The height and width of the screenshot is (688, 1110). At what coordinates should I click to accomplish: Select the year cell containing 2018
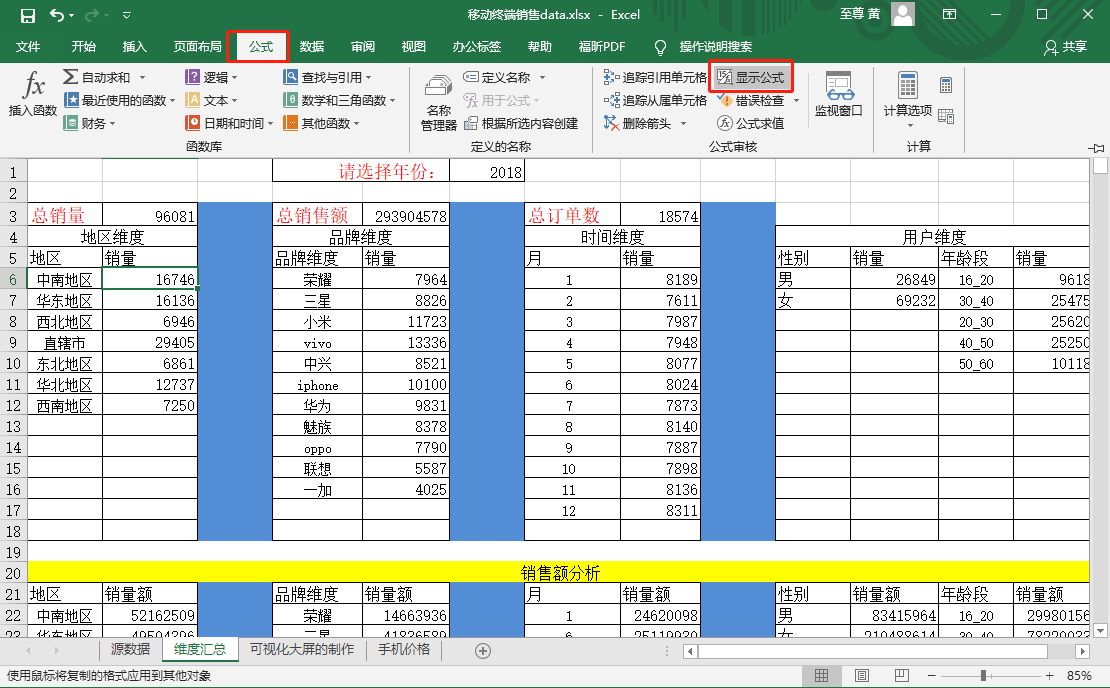pyautogui.click(x=487, y=171)
